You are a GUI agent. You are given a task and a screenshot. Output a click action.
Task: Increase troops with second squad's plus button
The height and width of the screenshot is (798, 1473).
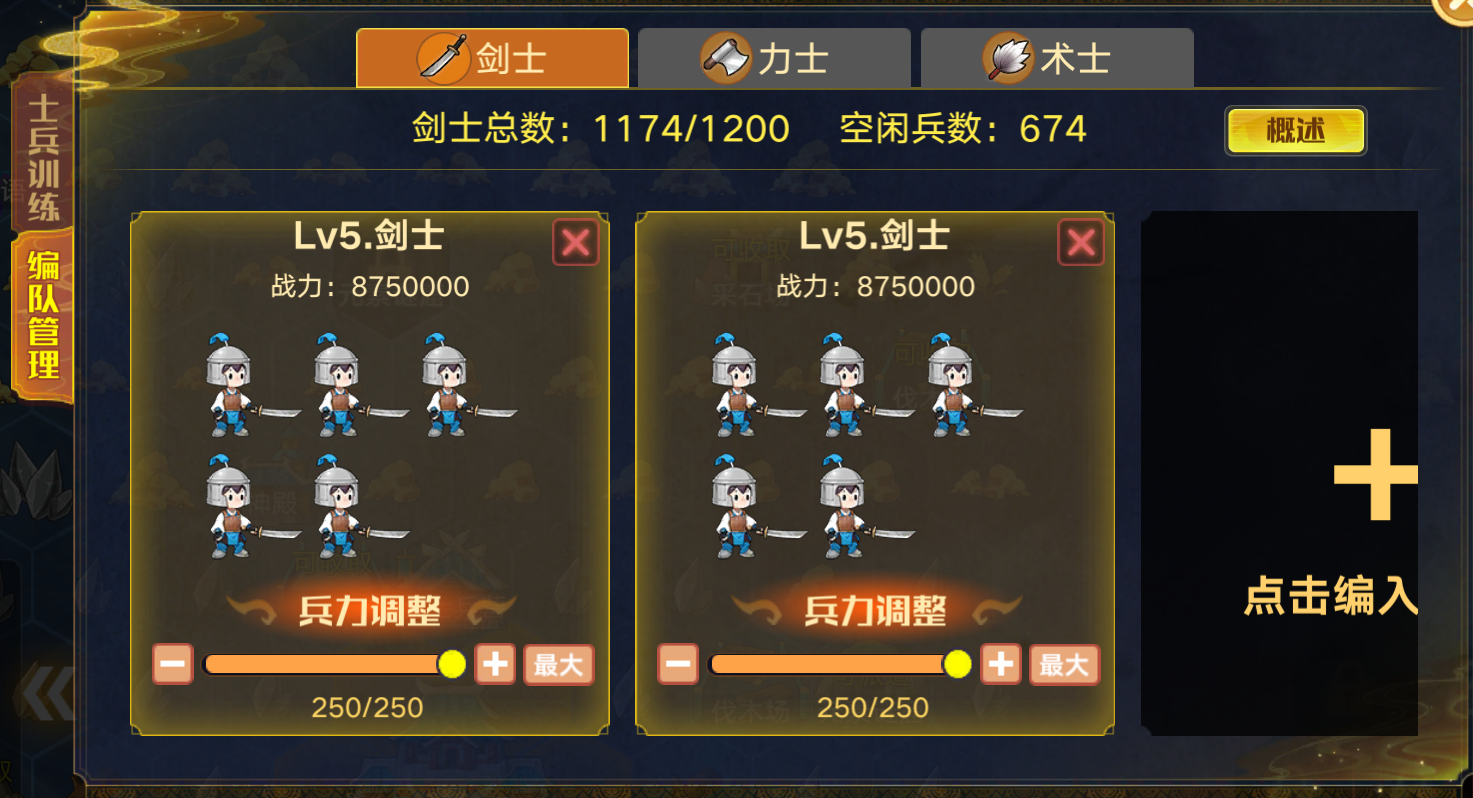[x=1000, y=664]
